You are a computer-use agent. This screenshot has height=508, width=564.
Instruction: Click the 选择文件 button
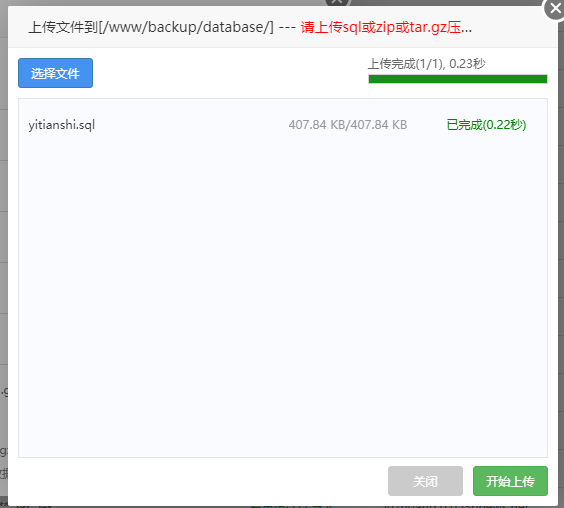[55, 73]
